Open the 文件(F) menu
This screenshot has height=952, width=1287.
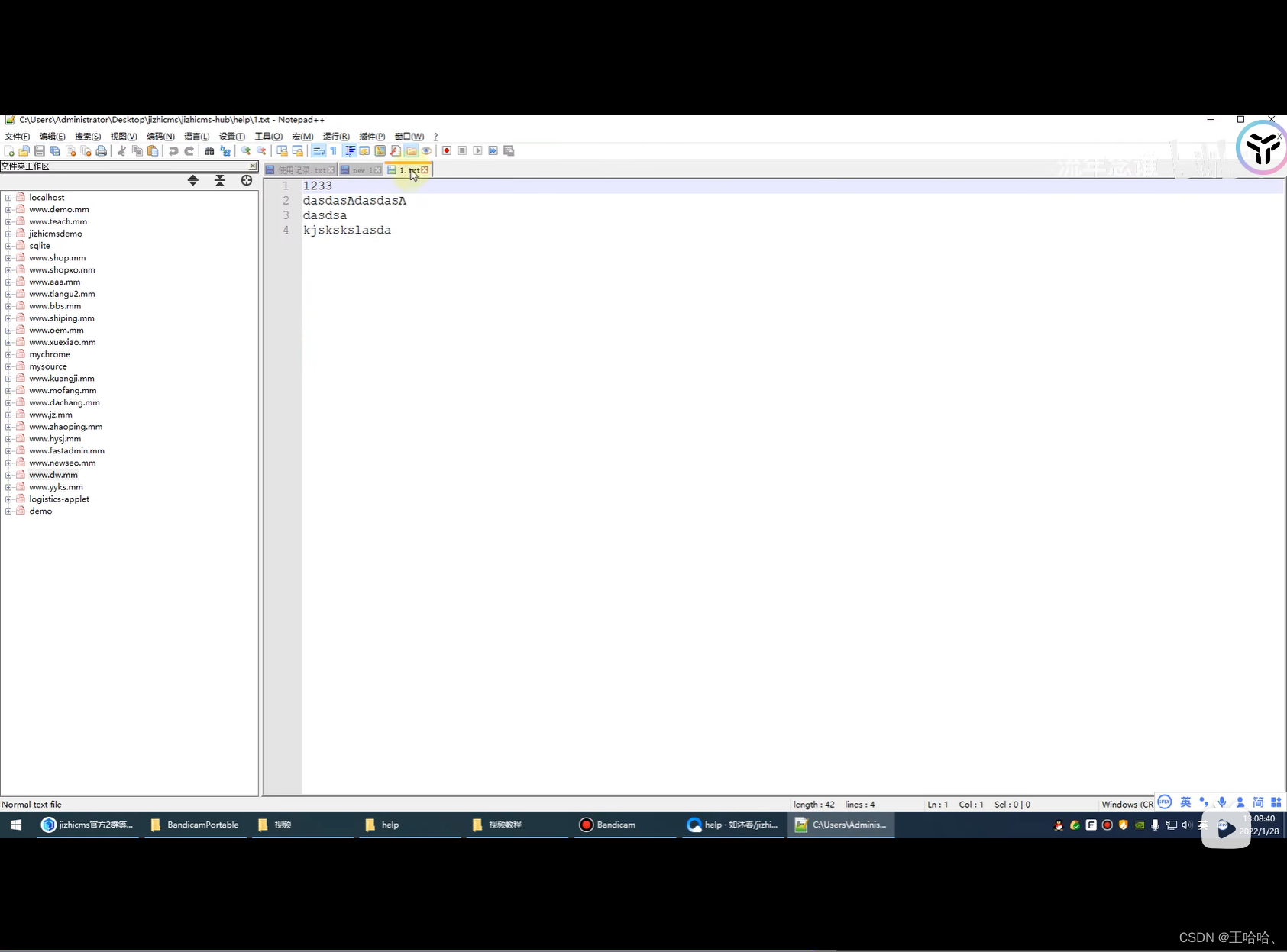(17, 137)
